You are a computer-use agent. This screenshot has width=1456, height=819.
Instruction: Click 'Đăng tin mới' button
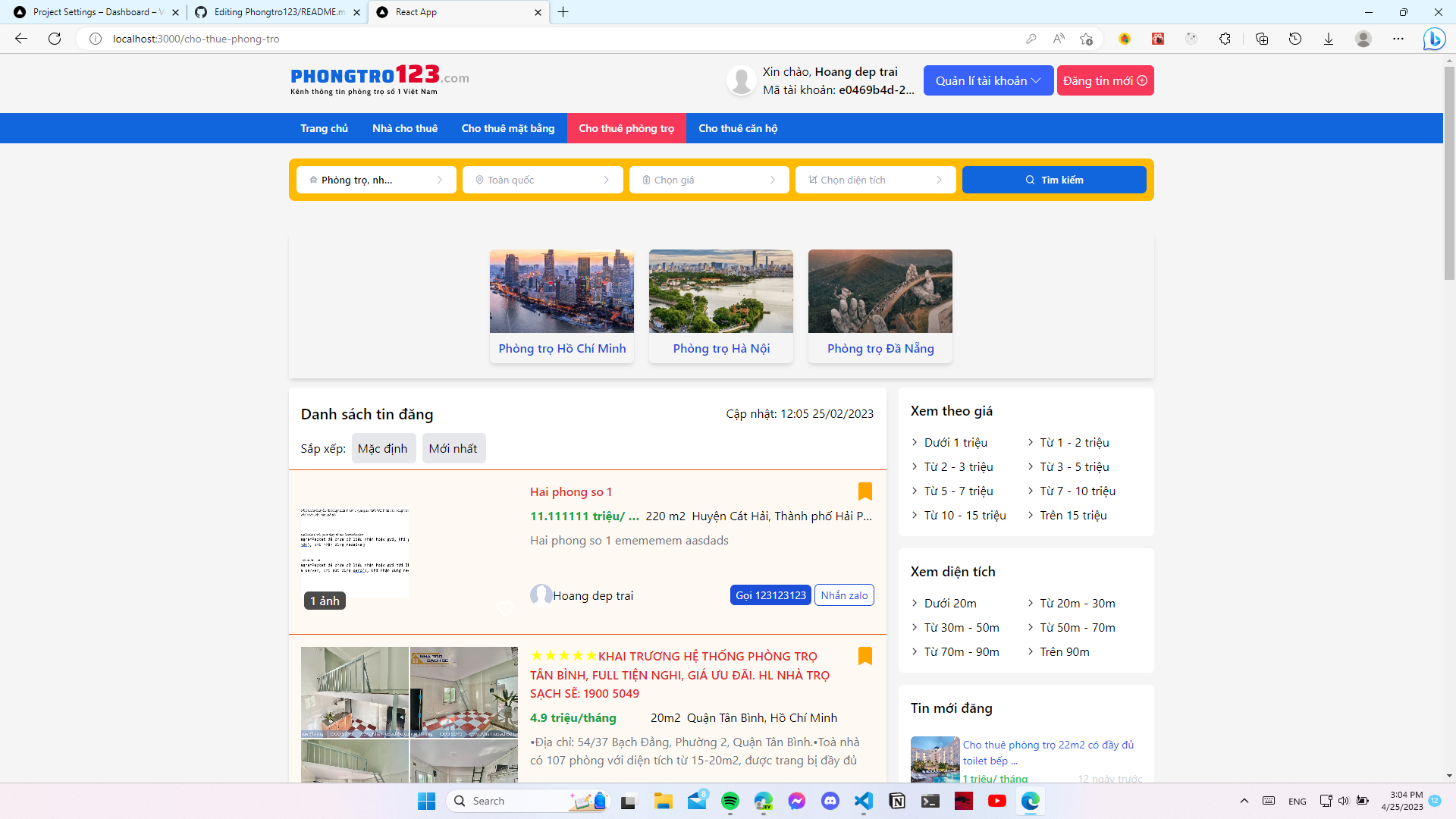(1105, 80)
